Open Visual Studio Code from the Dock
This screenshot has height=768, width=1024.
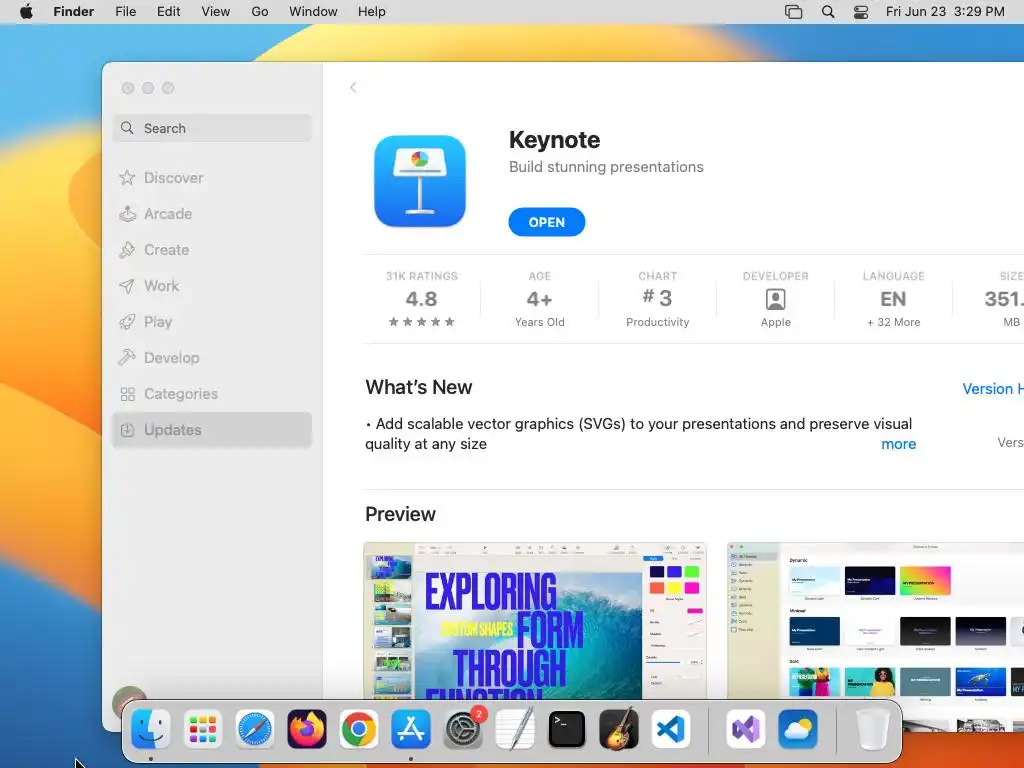click(x=671, y=729)
